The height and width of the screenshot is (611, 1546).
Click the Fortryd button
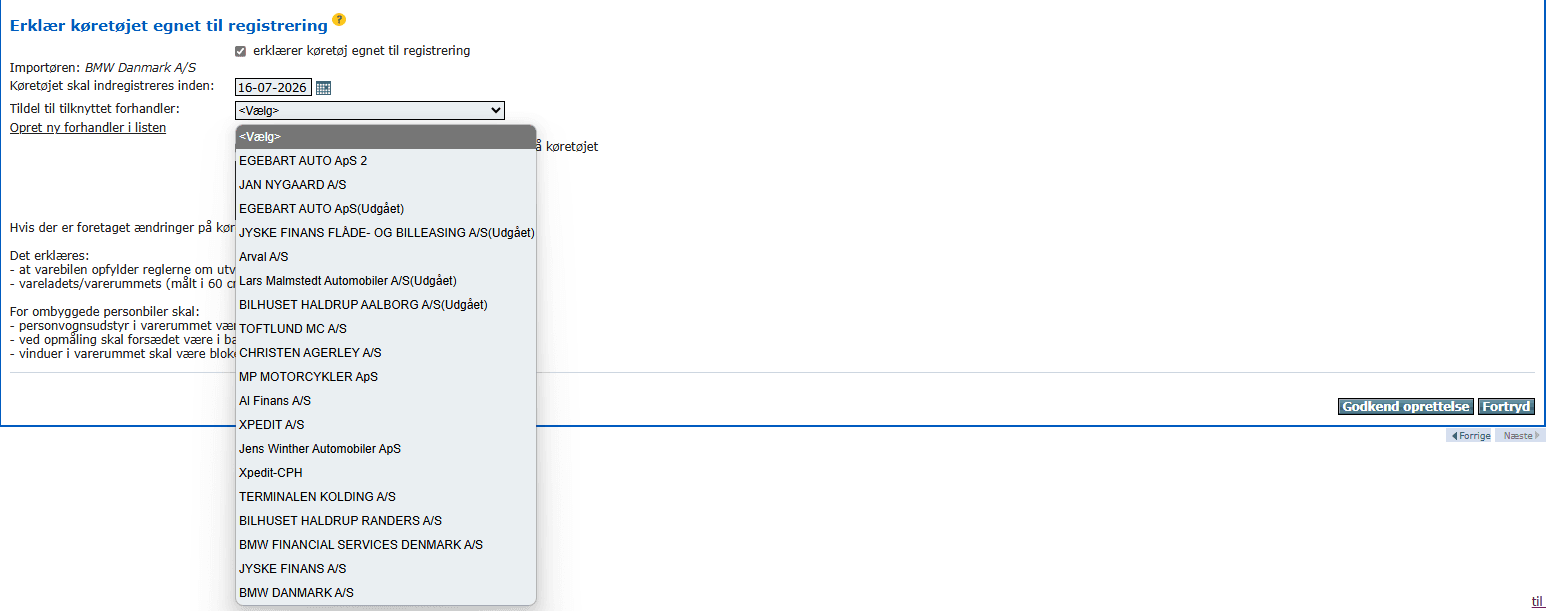point(1506,407)
